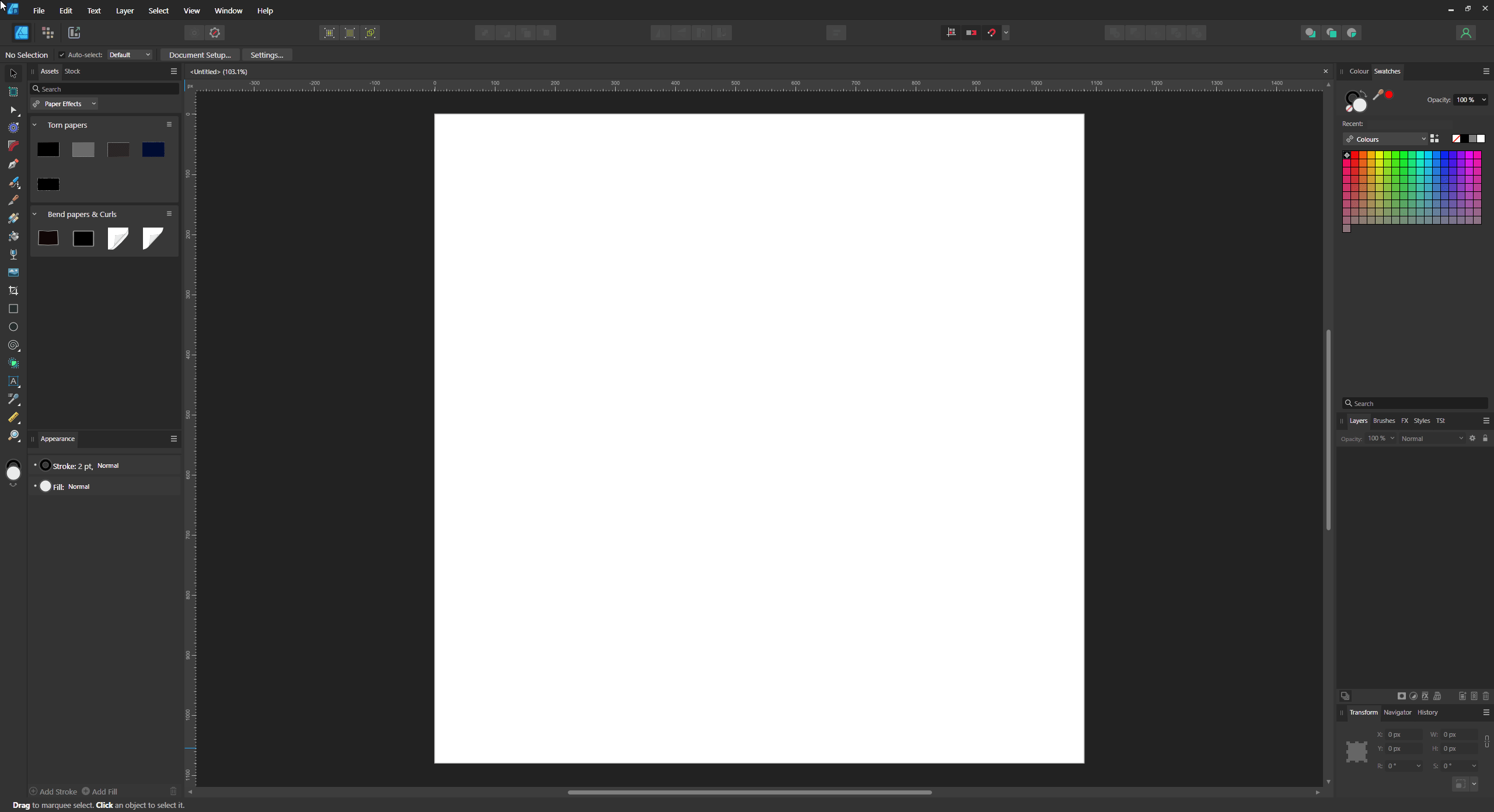Open the File menu

coord(39,10)
